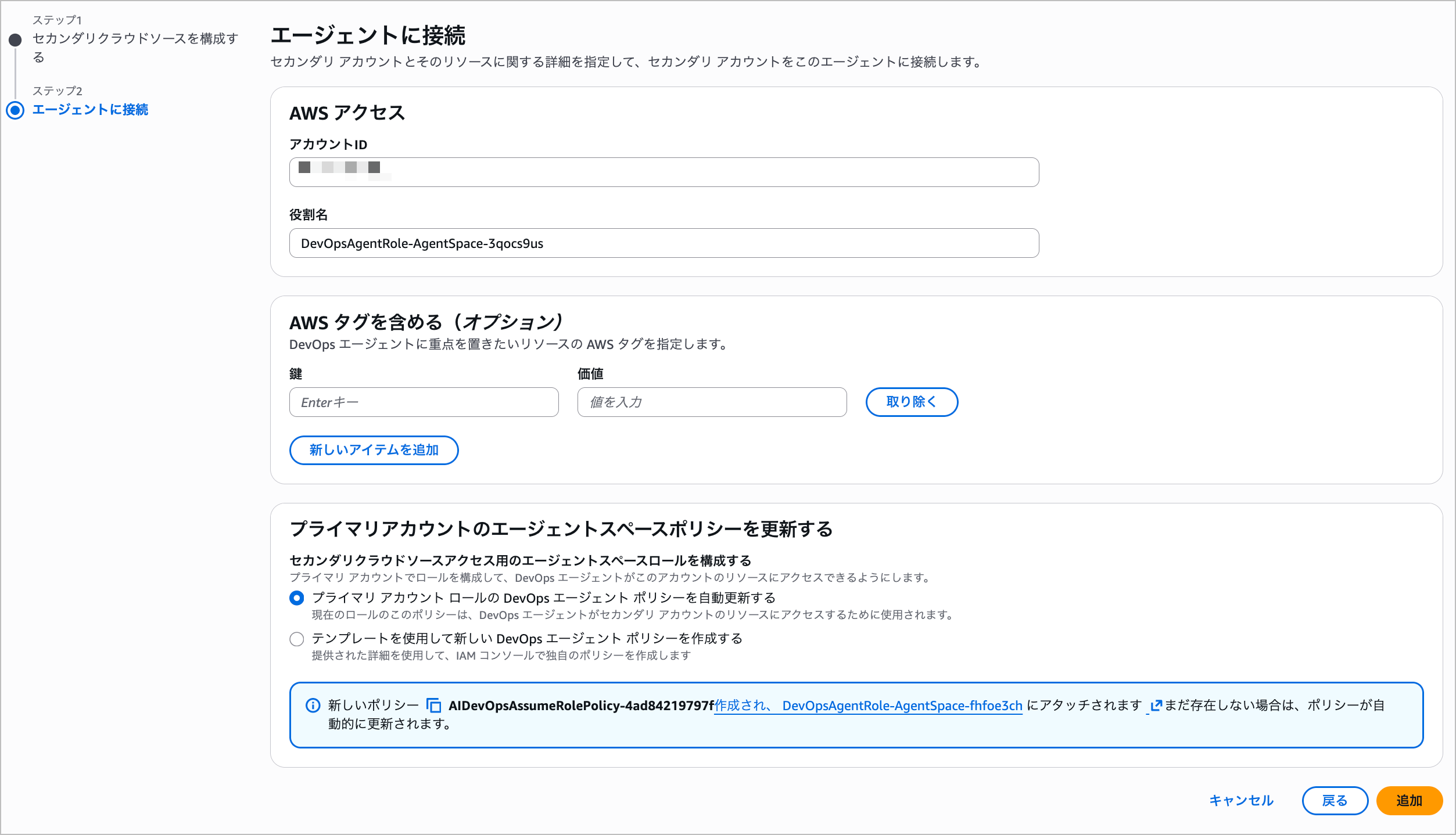Click the キャンセル link at the bottom
The image size is (1456, 835).
click(x=1241, y=801)
